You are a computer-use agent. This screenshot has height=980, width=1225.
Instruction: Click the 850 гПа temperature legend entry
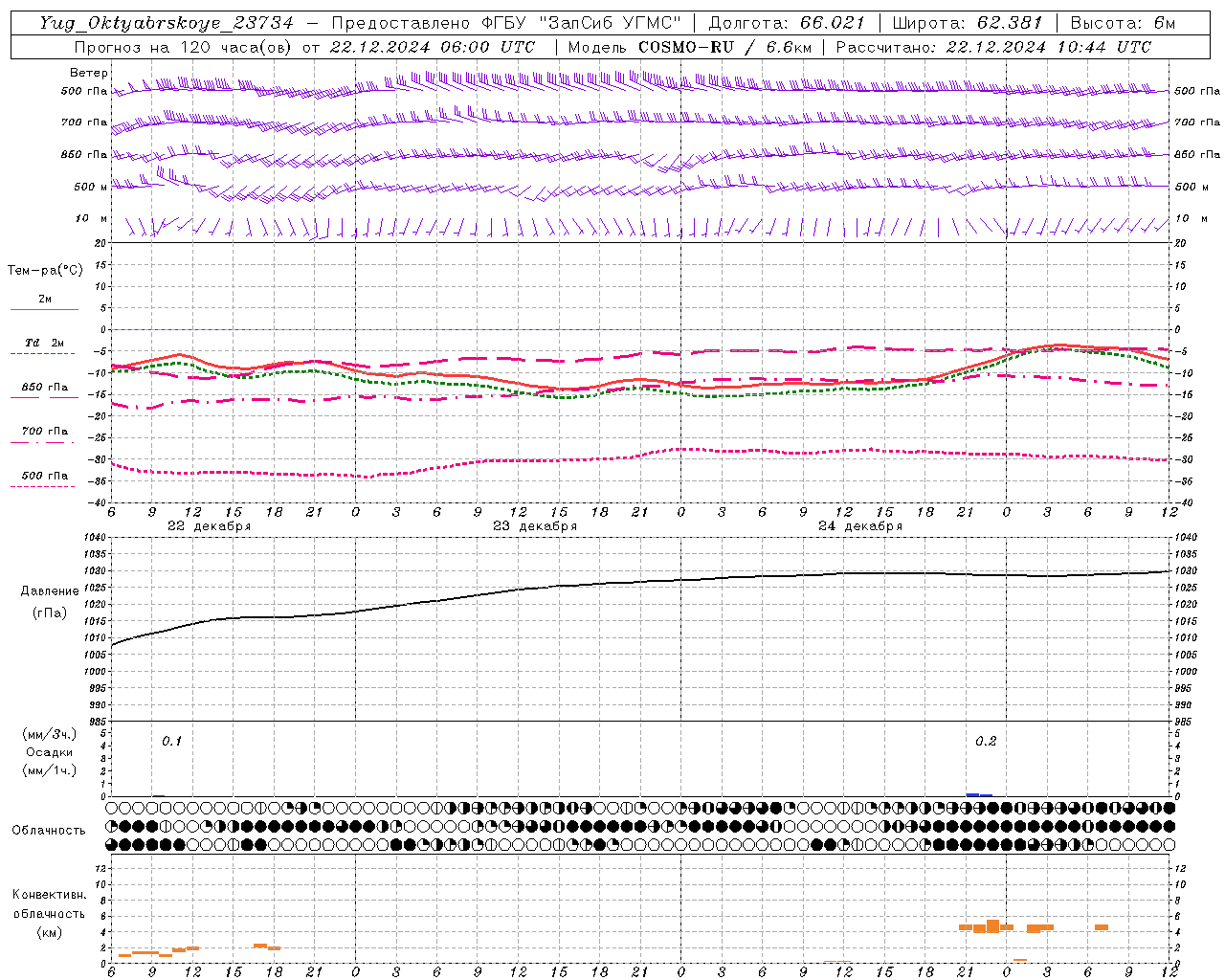point(44,388)
